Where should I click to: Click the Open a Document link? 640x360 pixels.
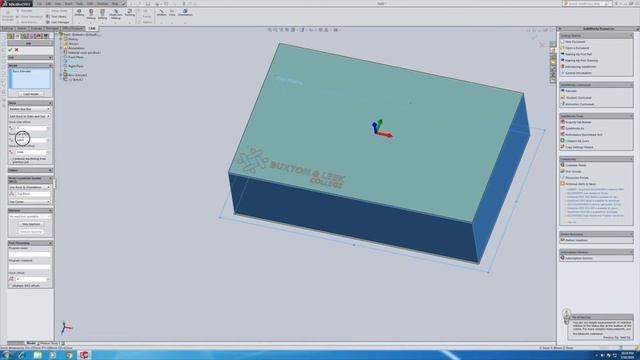coord(577,48)
